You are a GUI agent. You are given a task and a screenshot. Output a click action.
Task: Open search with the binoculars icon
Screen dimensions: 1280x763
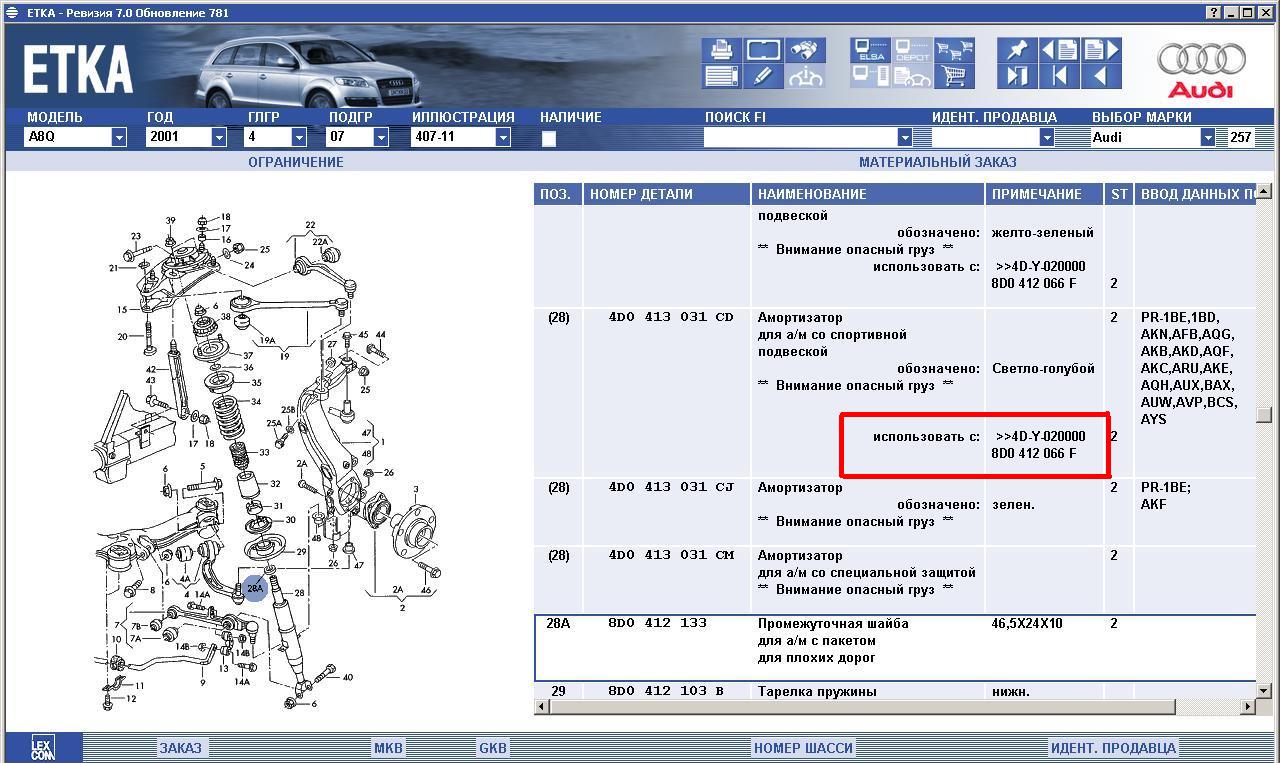(804, 50)
